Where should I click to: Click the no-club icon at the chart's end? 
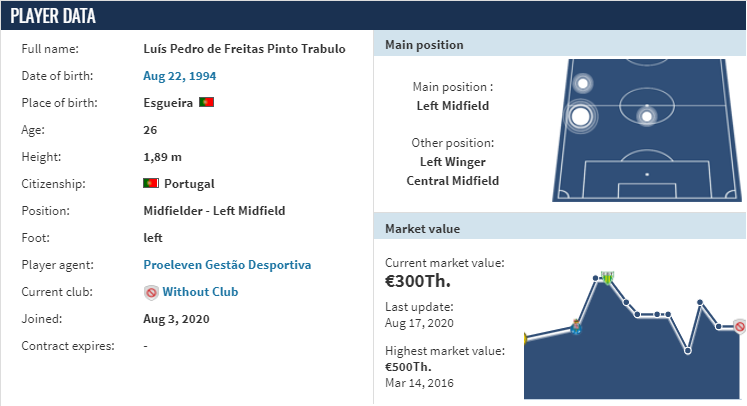pyautogui.click(x=739, y=327)
